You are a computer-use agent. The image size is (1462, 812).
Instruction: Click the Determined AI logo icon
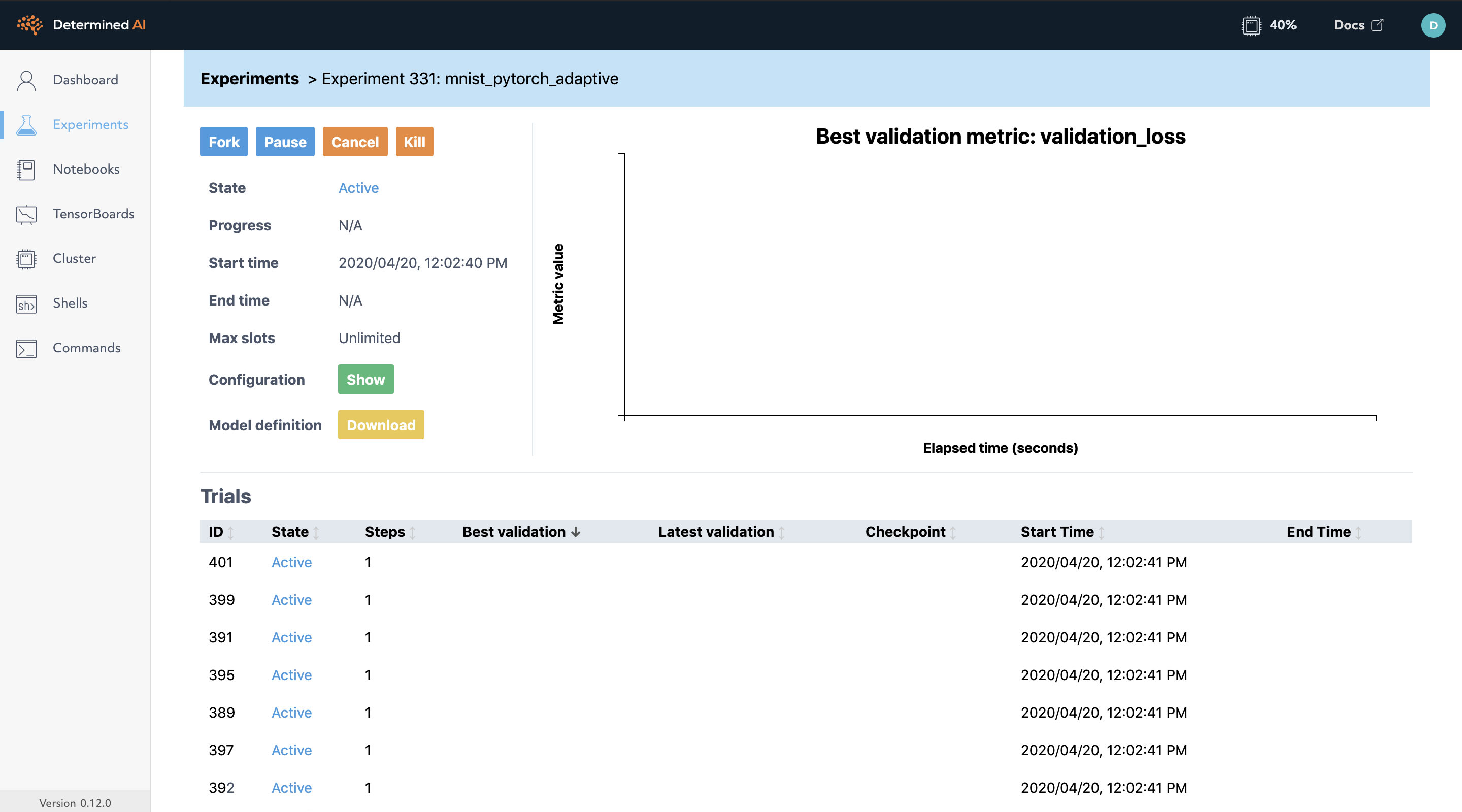point(29,25)
